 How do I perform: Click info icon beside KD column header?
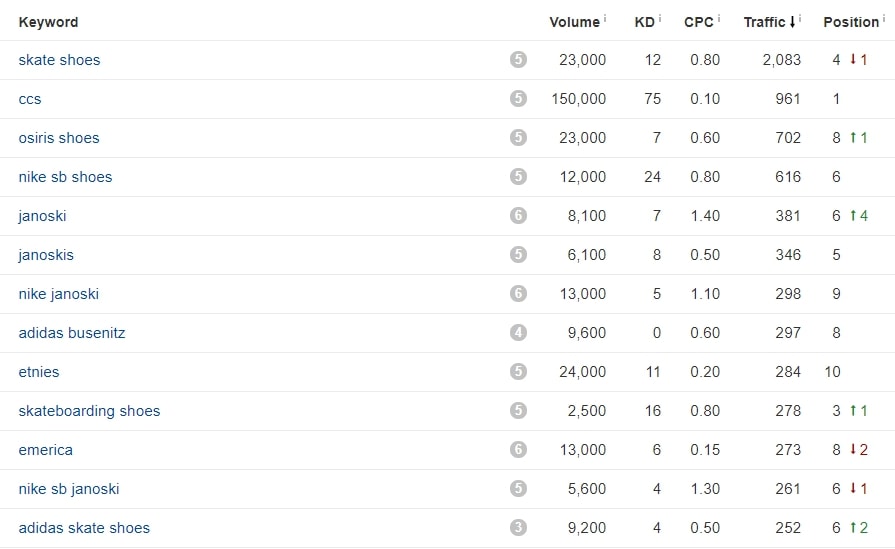click(660, 18)
